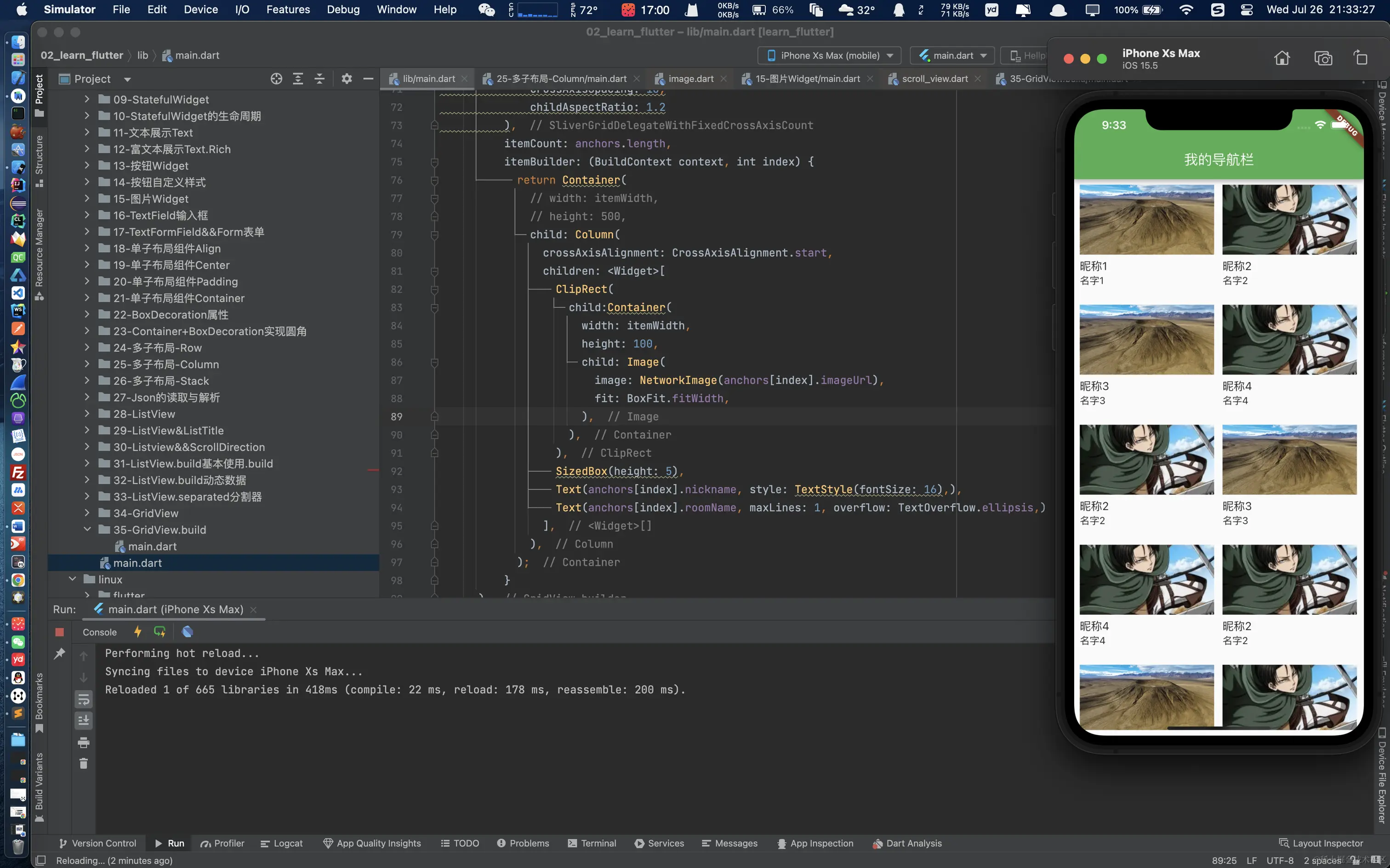Screen dimensions: 1390x868
Task: Select the Console tab in Run panel
Action: pos(99,632)
